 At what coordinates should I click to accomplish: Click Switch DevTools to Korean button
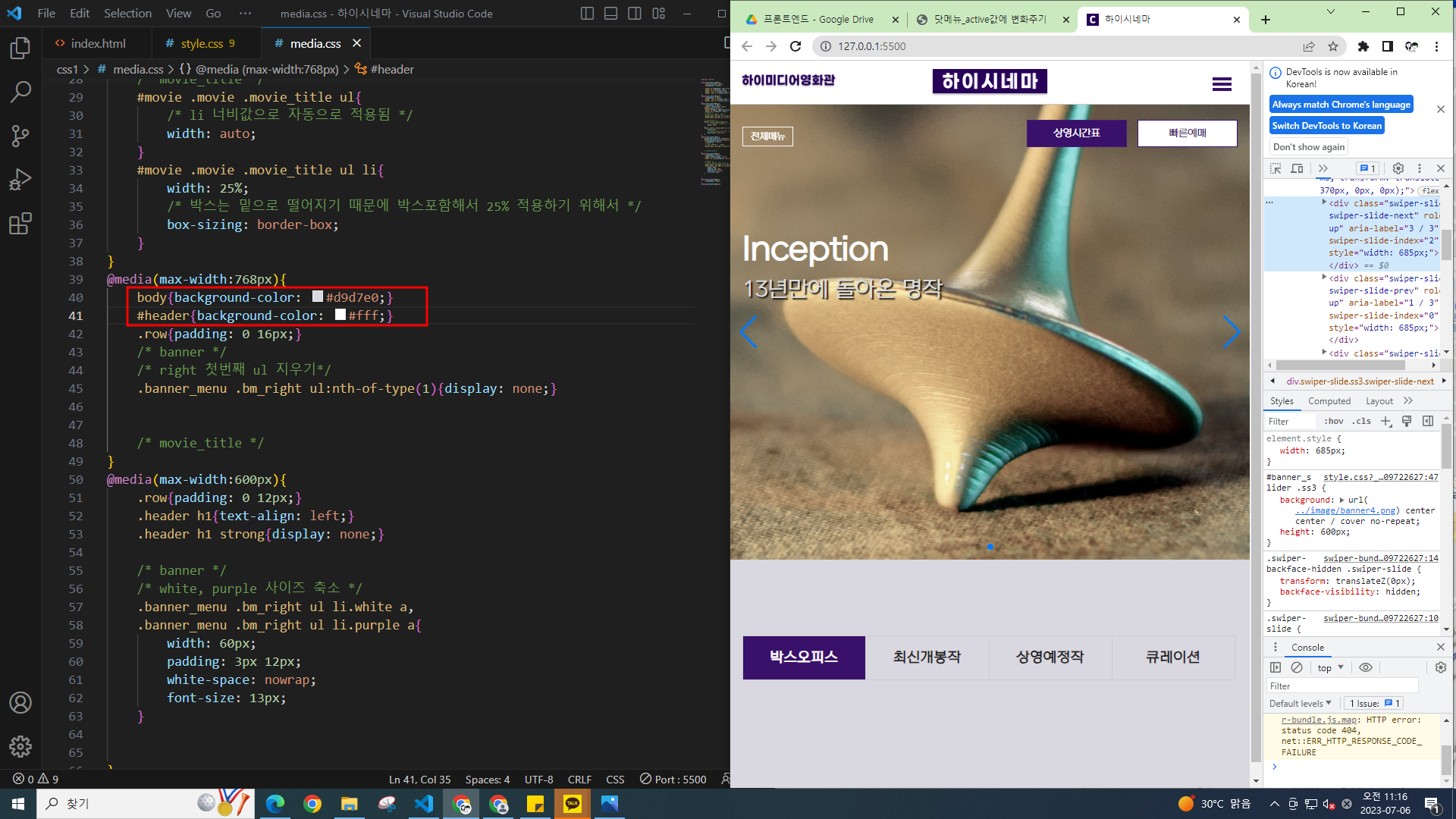(1326, 126)
